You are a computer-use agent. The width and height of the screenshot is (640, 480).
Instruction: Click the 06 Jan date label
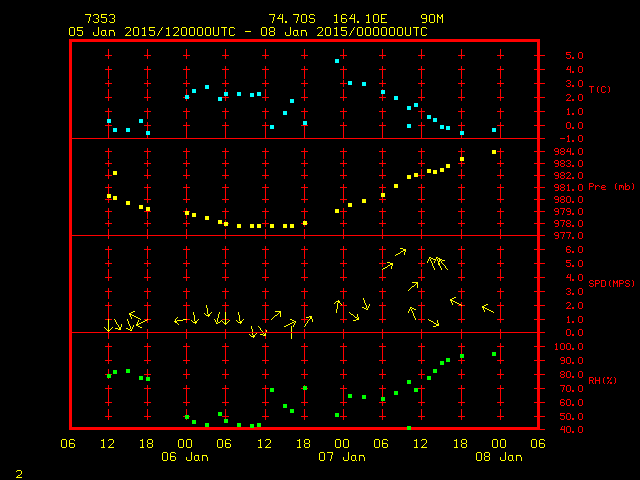pyautogui.click(x=185, y=457)
